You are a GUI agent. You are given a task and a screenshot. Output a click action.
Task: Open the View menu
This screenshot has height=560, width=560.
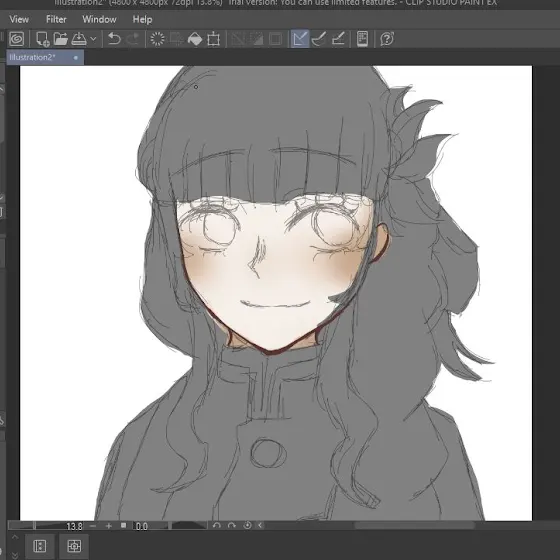click(19, 19)
